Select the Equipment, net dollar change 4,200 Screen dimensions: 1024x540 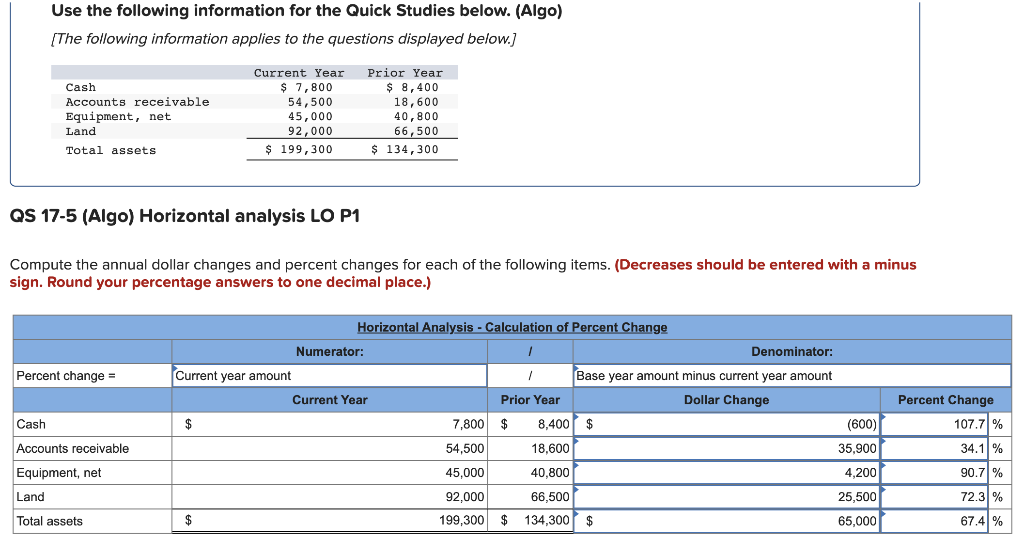point(727,473)
